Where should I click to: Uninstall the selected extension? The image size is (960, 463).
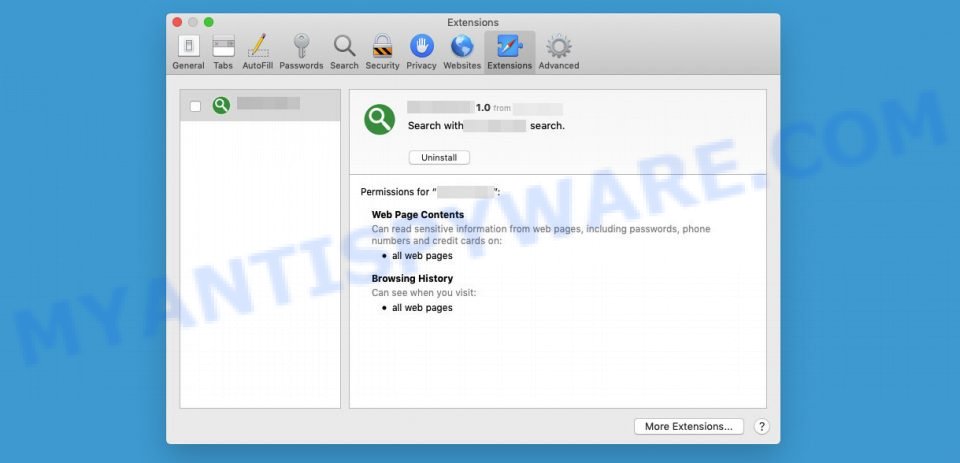tap(439, 157)
